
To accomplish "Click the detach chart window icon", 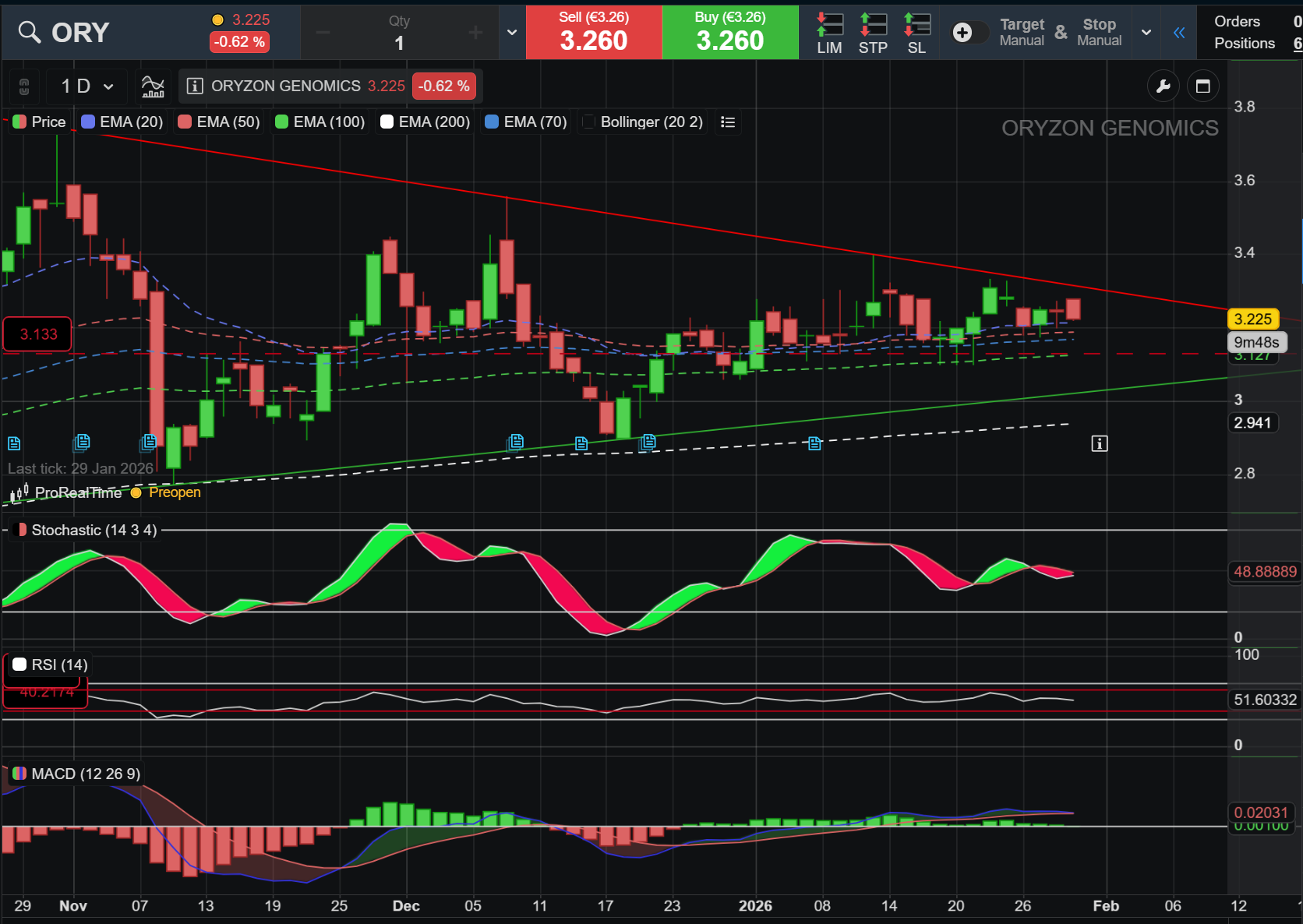I will point(1203,86).
